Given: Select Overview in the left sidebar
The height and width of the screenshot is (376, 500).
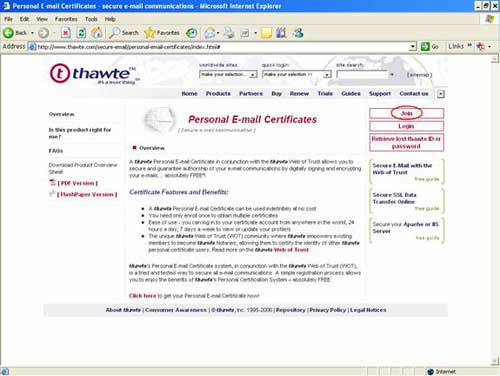Looking at the screenshot, I should click(62, 114).
